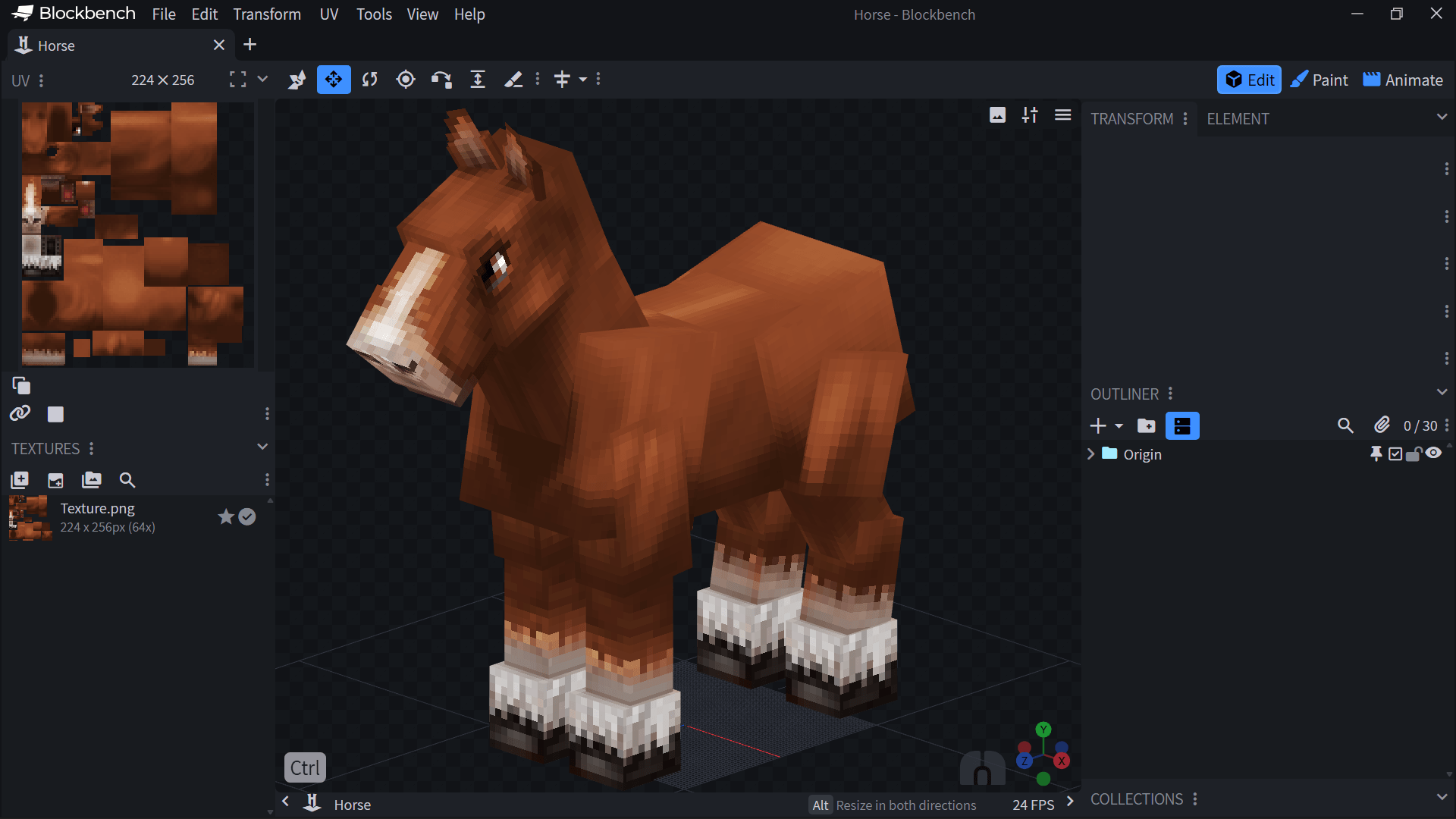Select the Pivot tool

pos(406,80)
